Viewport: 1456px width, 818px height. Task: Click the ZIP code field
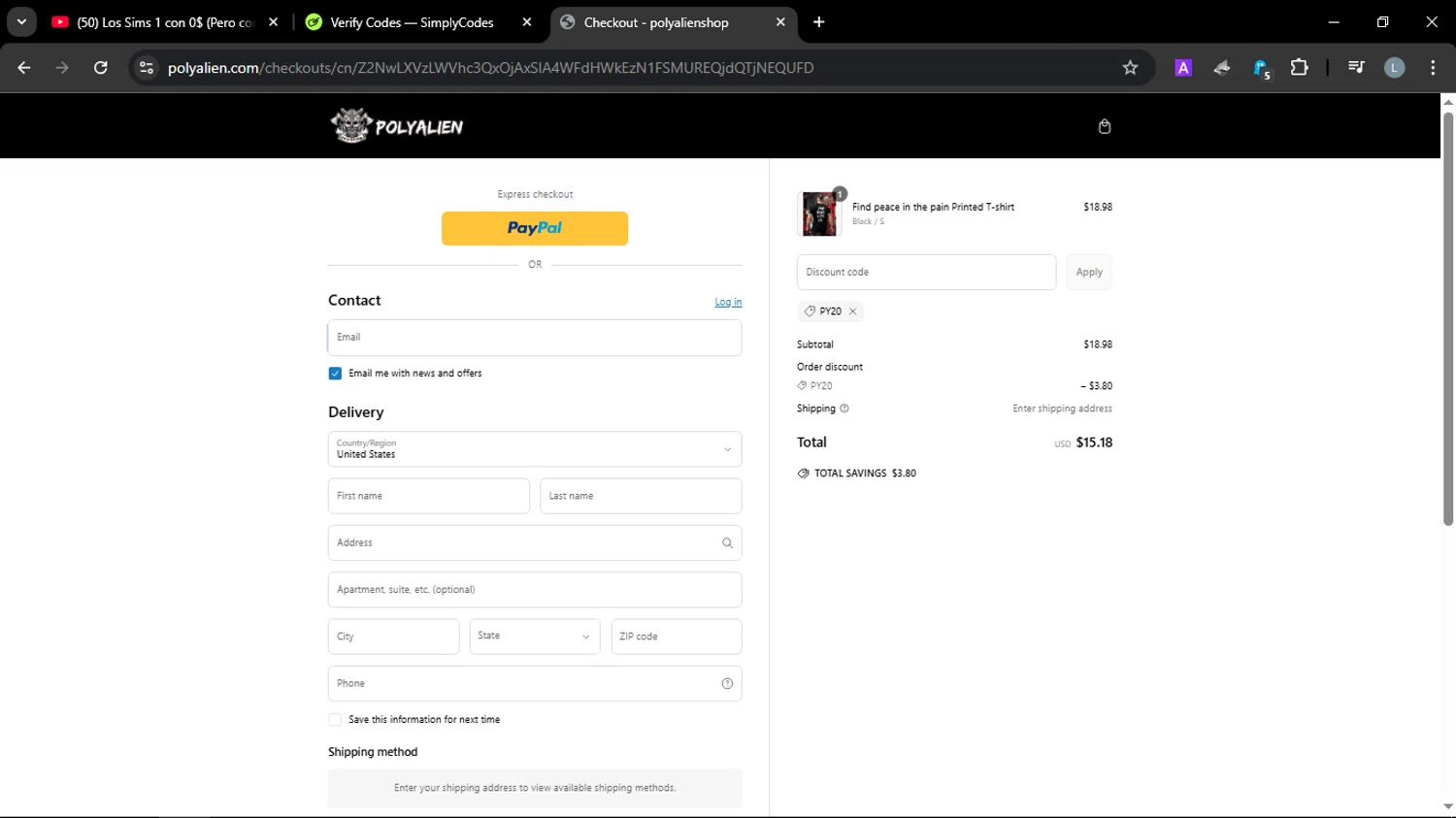pos(677,637)
